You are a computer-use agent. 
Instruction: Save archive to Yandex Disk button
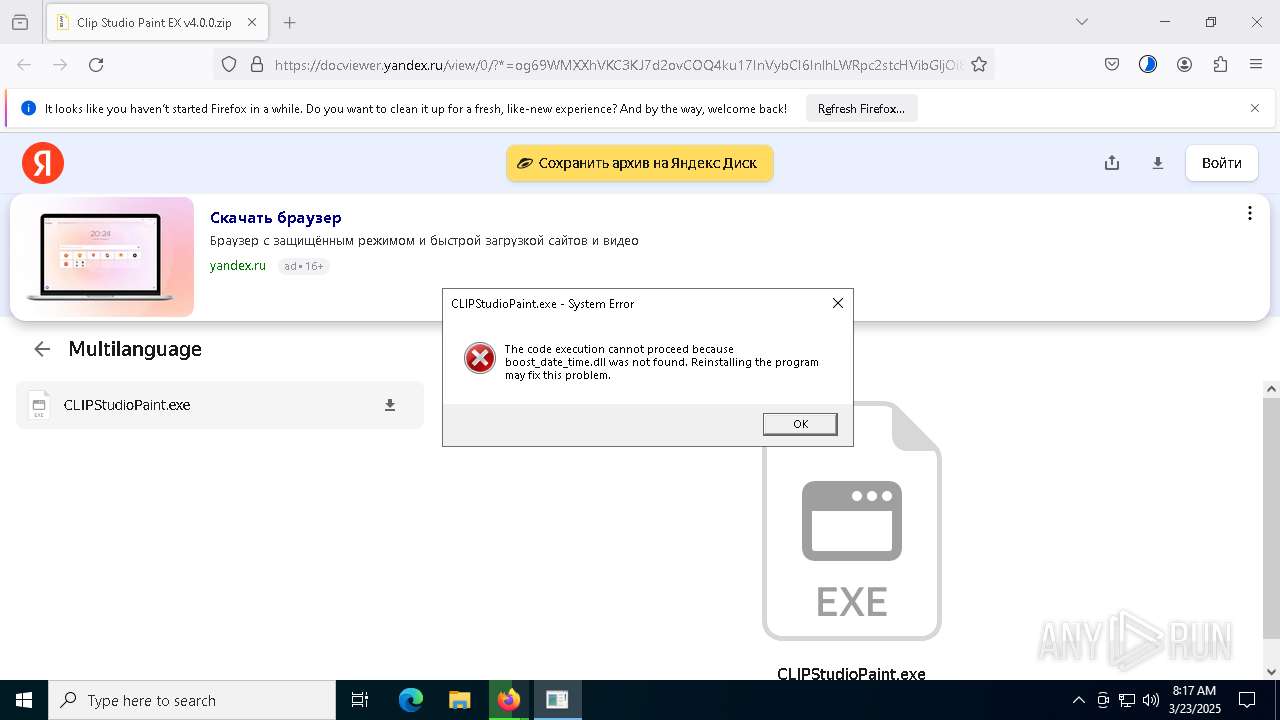tap(640, 163)
